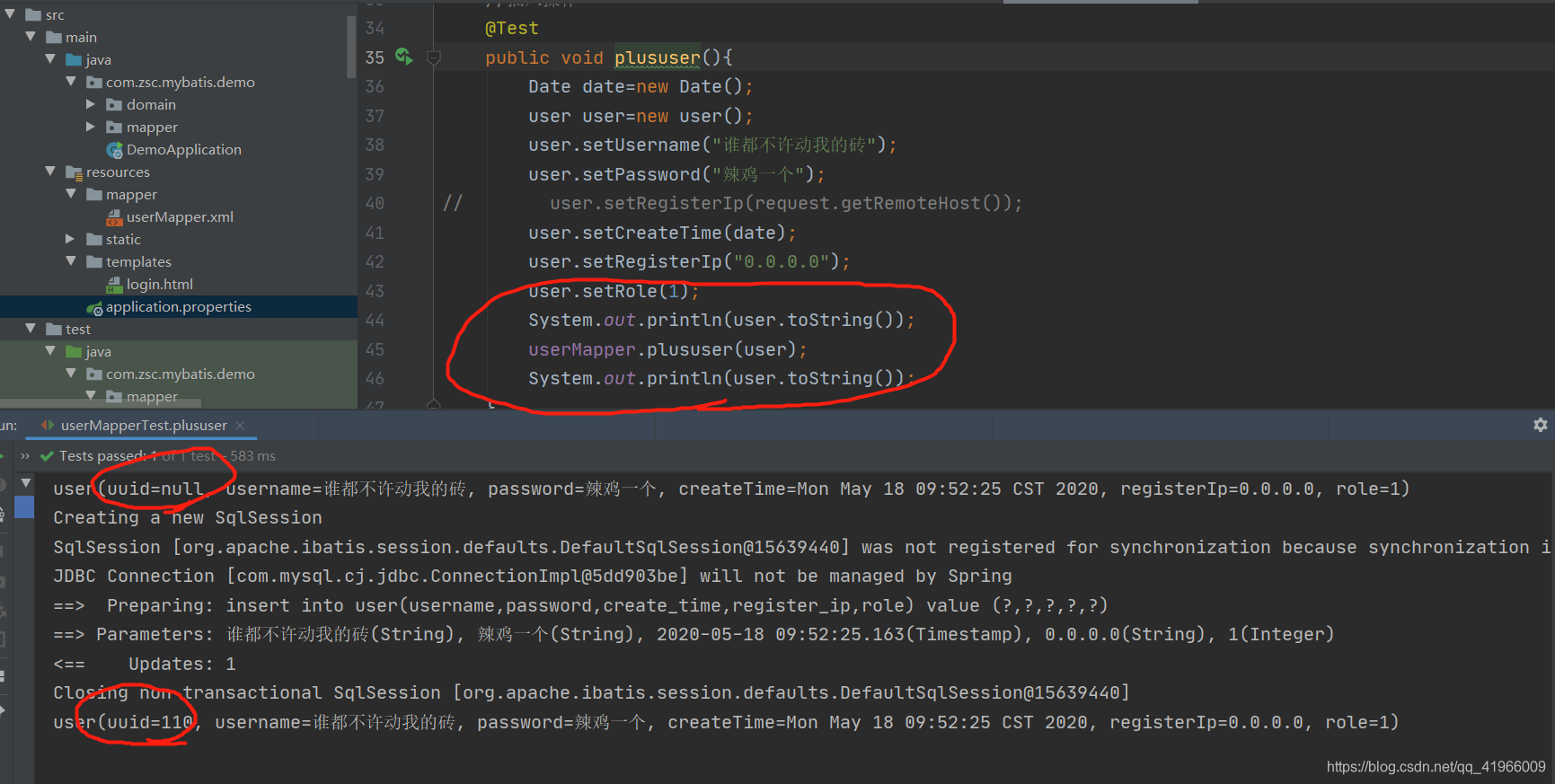Click the green Tests passed checkmark icon
This screenshot has height=784, width=1555.
tap(47, 456)
